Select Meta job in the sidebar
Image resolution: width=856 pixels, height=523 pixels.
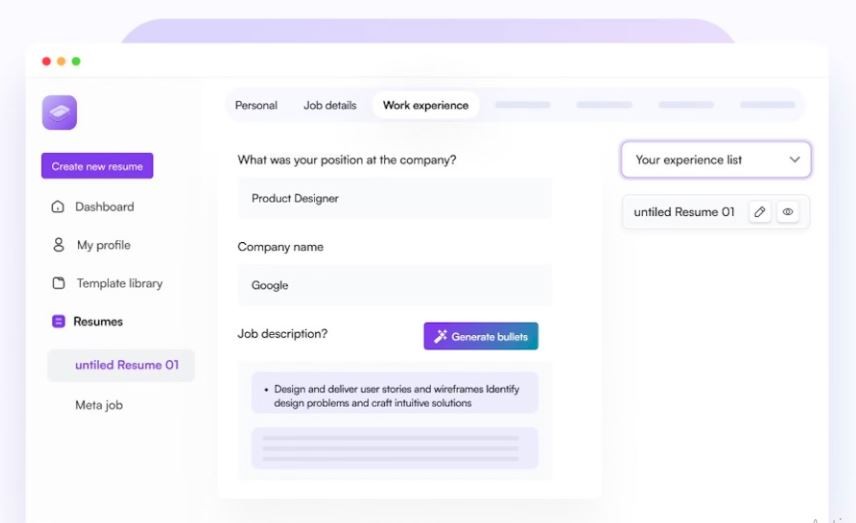pyautogui.click(x=99, y=405)
